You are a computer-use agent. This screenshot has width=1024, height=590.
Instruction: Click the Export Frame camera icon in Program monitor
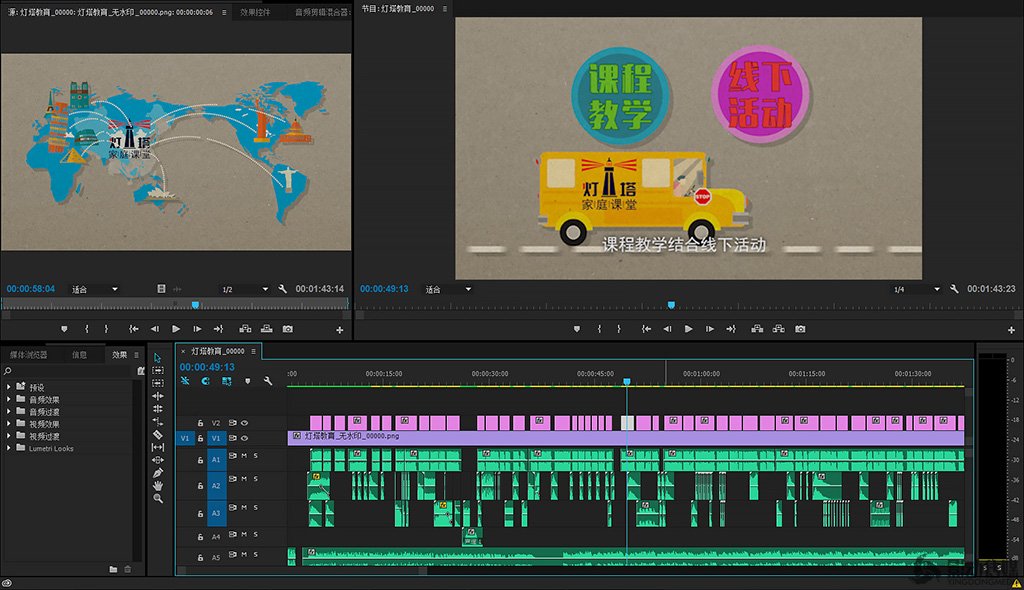tap(800, 329)
